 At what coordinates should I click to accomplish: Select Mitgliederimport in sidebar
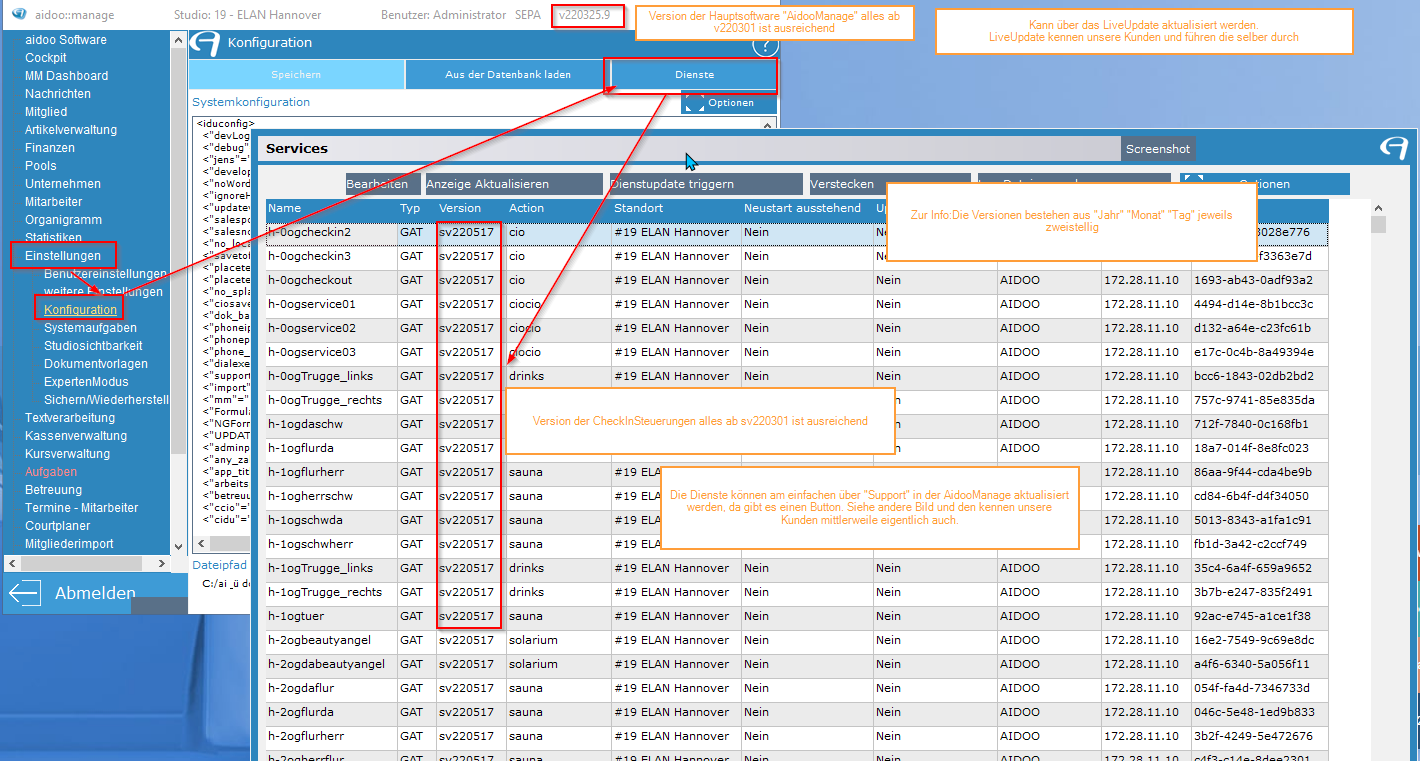(70, 544)
